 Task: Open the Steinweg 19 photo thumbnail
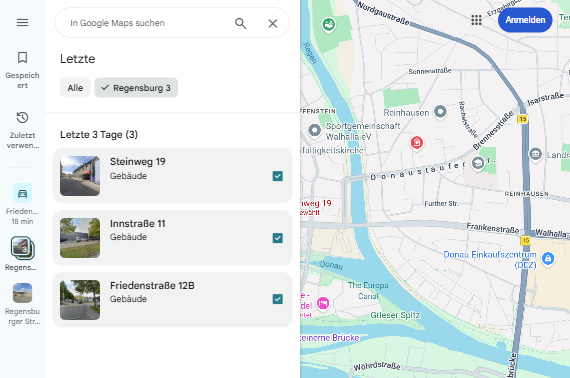80,176
